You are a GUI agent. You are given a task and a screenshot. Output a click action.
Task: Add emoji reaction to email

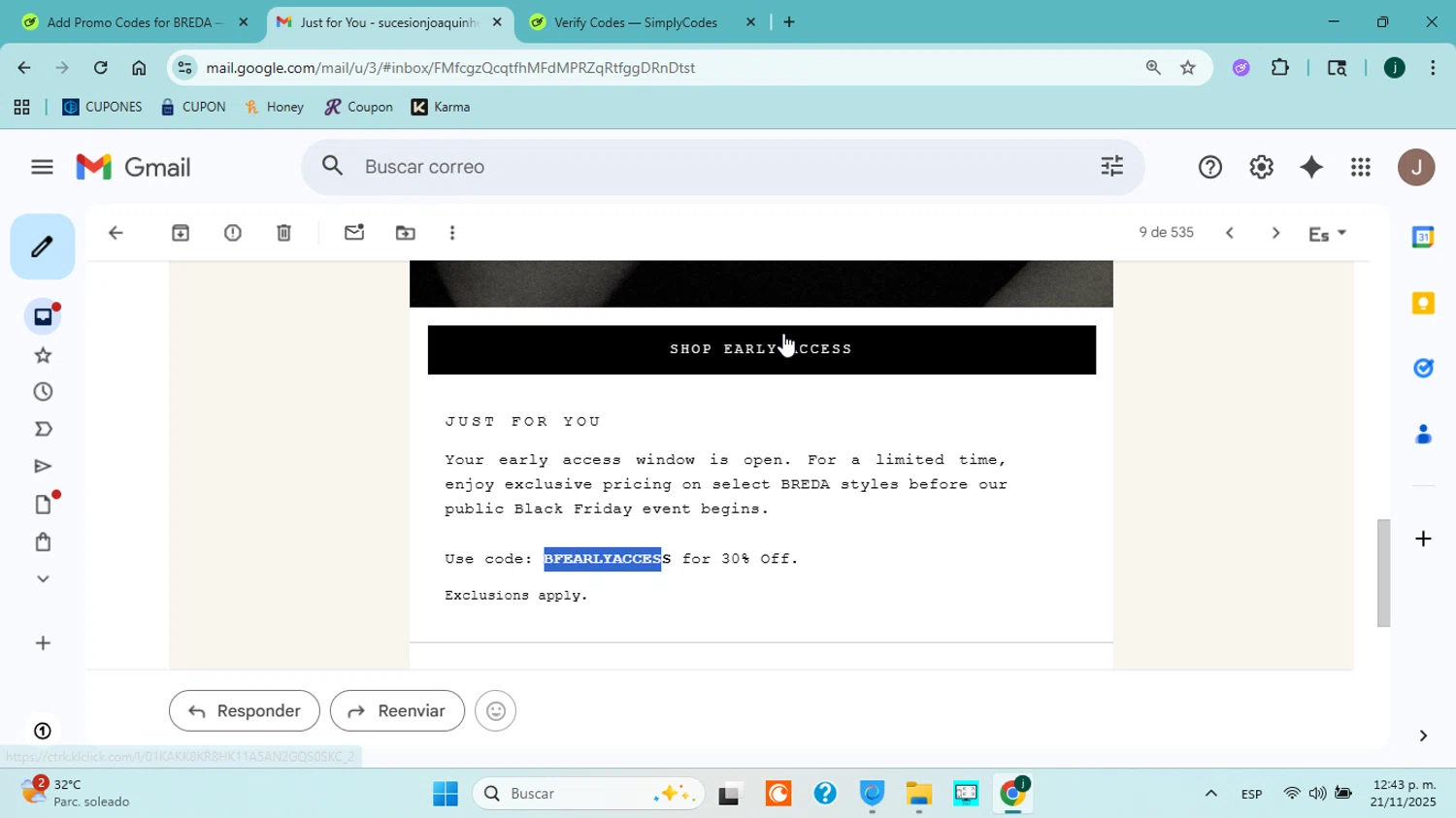click(495, 711)
